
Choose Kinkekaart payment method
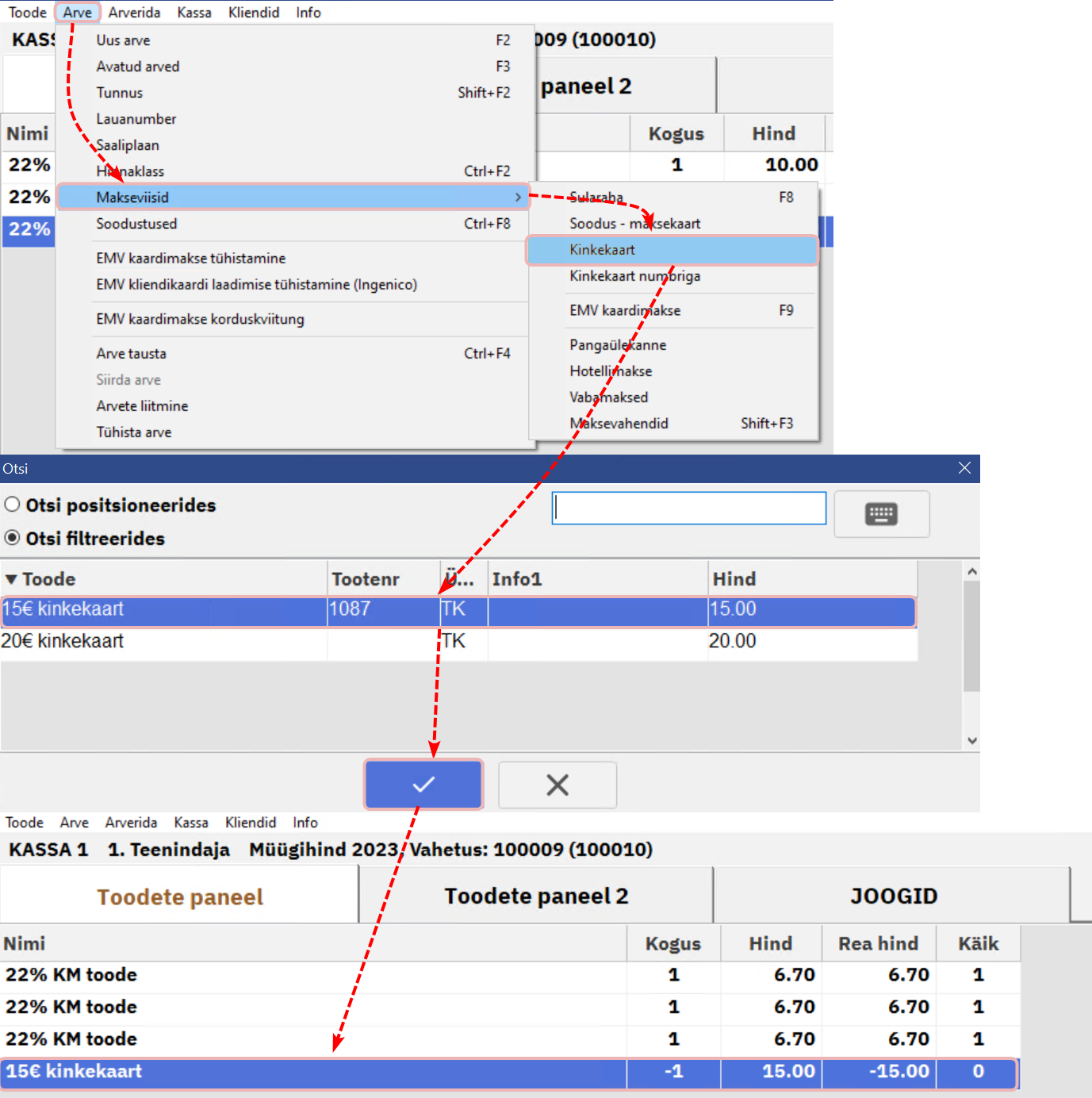tap(602, 250)
